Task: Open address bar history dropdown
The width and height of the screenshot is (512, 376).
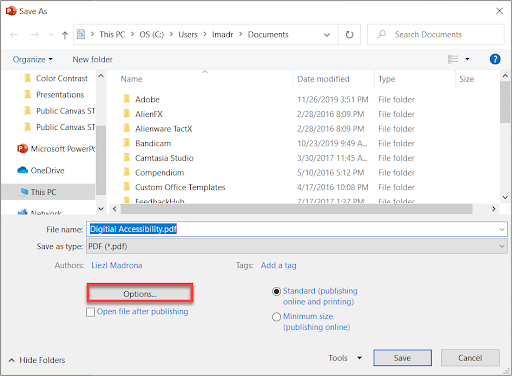Action: [x=327, y=35]
